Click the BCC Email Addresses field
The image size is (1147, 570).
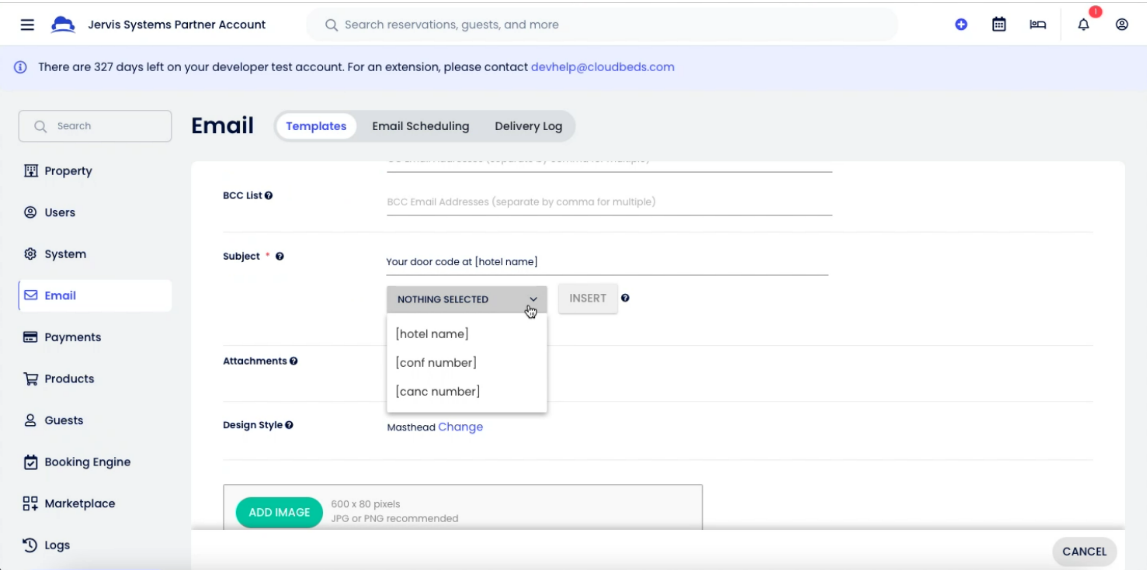pos(609,202)
